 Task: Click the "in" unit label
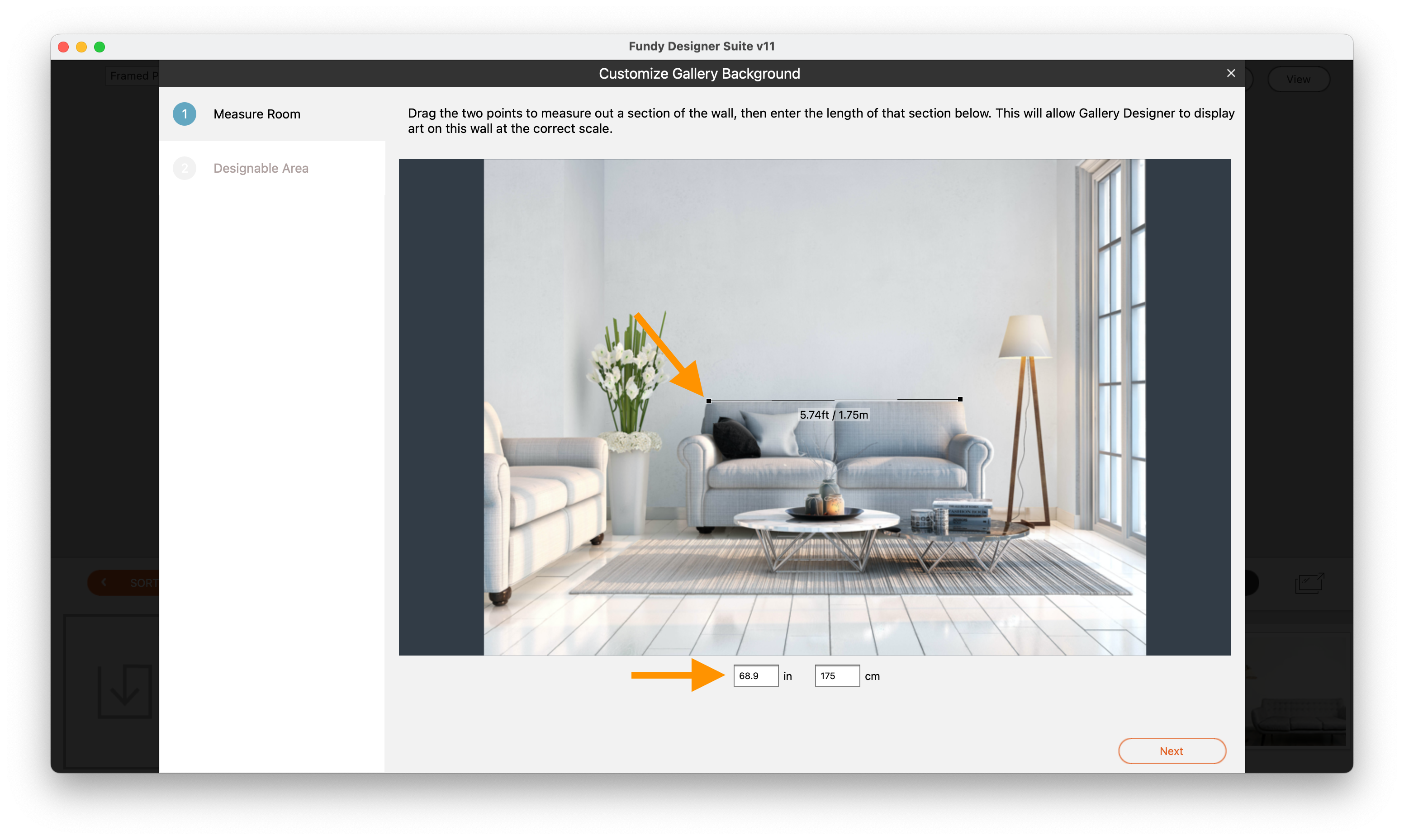(x=787, y=676)
